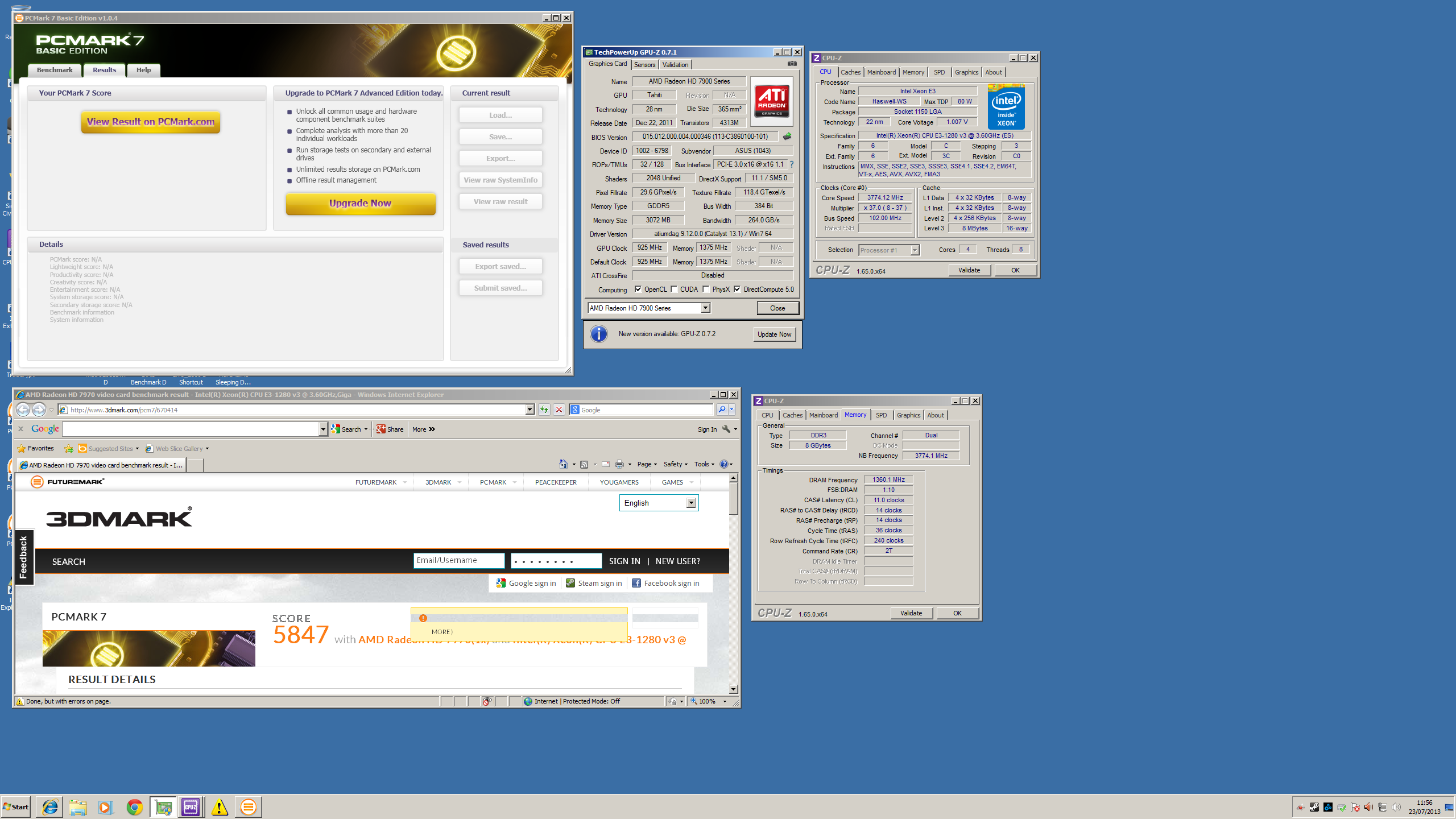This screenshot has width=1456, height=819.
Task: Open the Mainboard tab in upper CPU-Z window
Action: pyautogui.click(x=881, y=72)
